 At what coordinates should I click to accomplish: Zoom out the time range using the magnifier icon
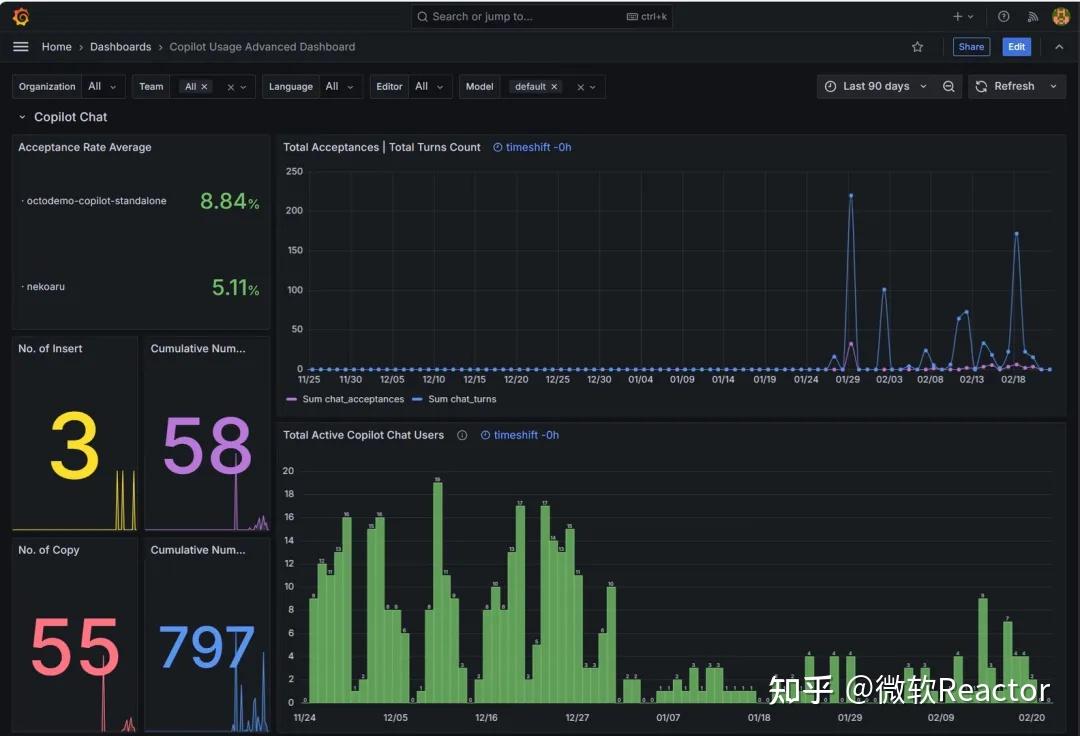pyautogui.click(x=948, y=86)
